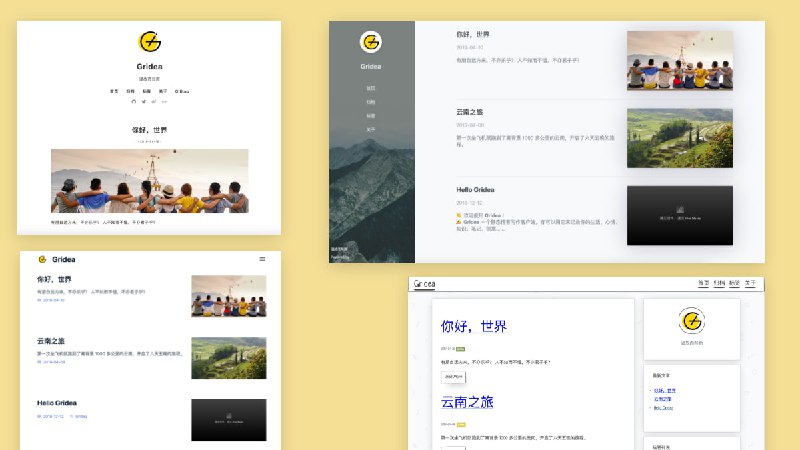Click the tag link beside the bottom-left Hello Gridea date

point(79,416)
